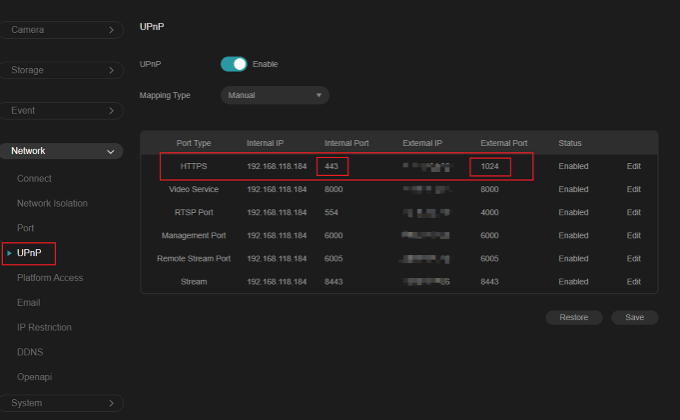The image size is (680, 420).
Task: Open the Email settings page
Action: click(x=29, y=302)
